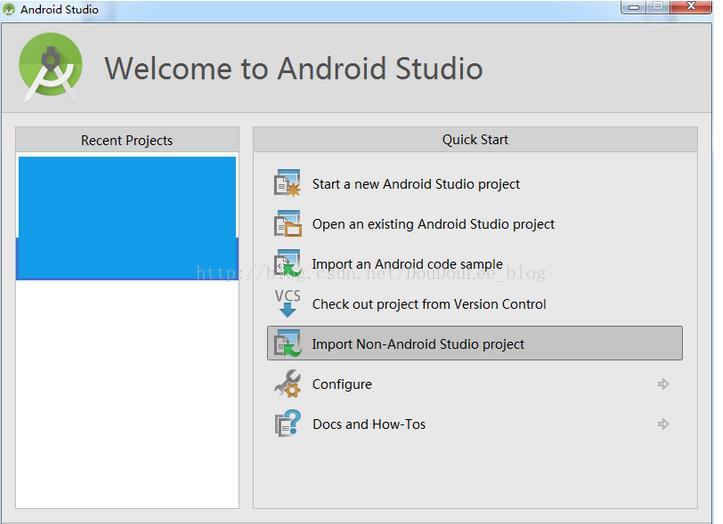The height and width of the screenshot is (524, 723).
Task: Click the VCS checkout arrow icon
Action: pos(287,303)
